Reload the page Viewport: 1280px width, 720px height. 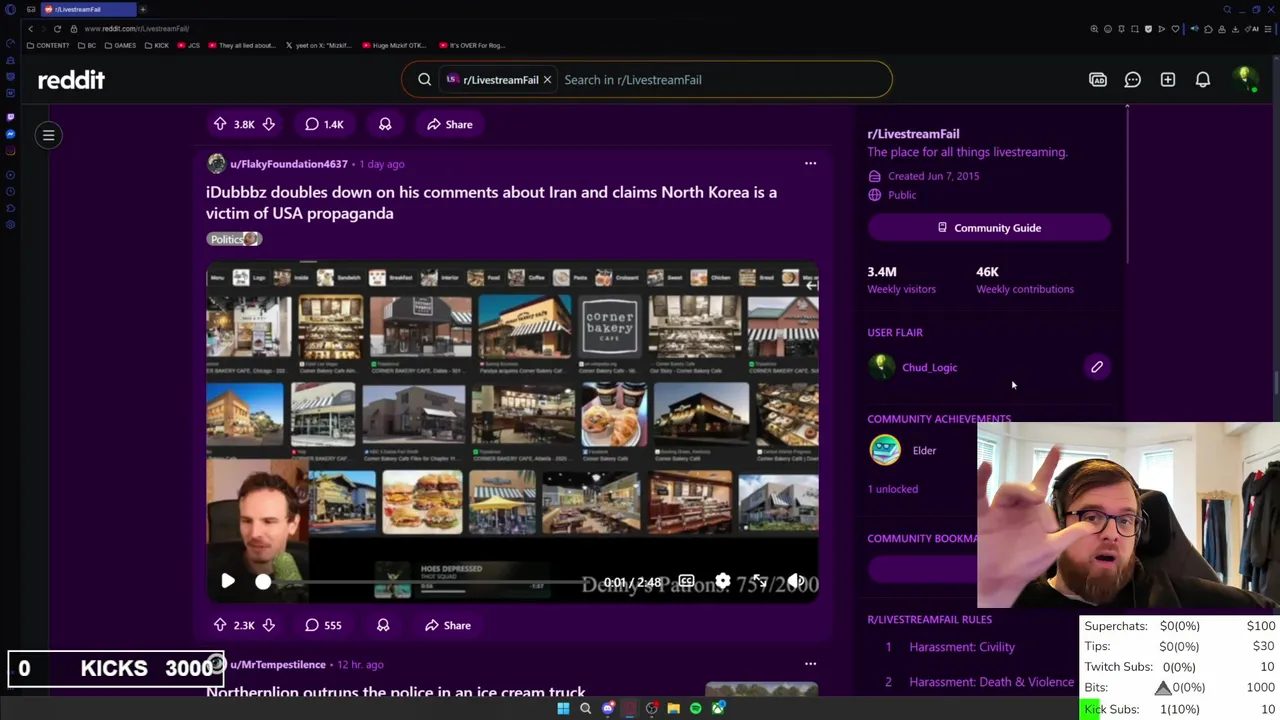click(57, 29)
